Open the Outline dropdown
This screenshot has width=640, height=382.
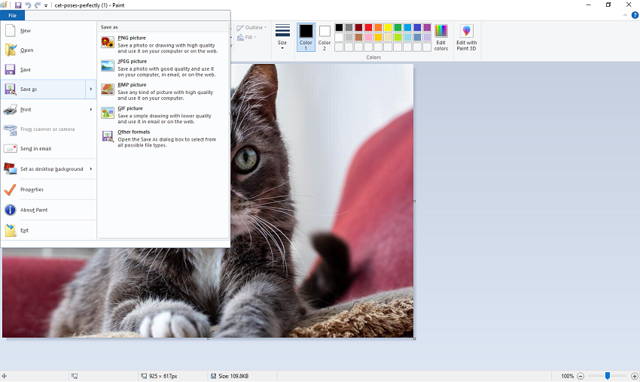click(x=251, y=27)
